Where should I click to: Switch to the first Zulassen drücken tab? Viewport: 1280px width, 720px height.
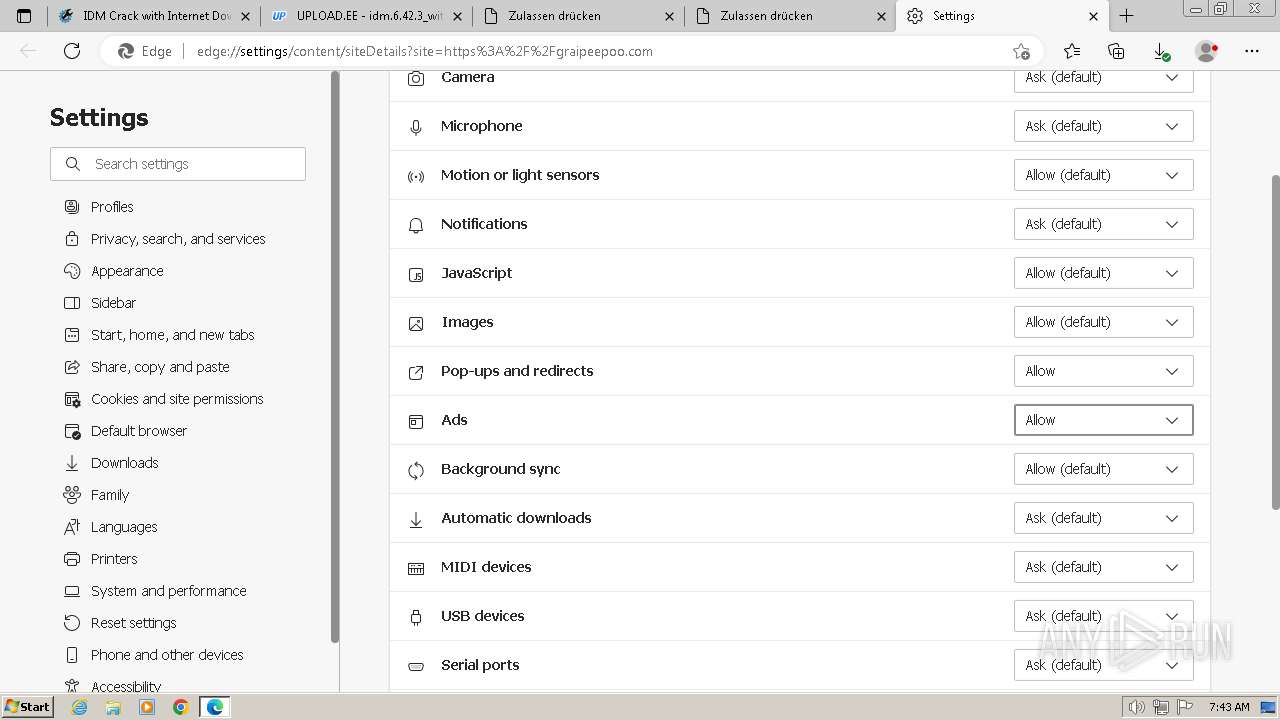click(578, 16)
